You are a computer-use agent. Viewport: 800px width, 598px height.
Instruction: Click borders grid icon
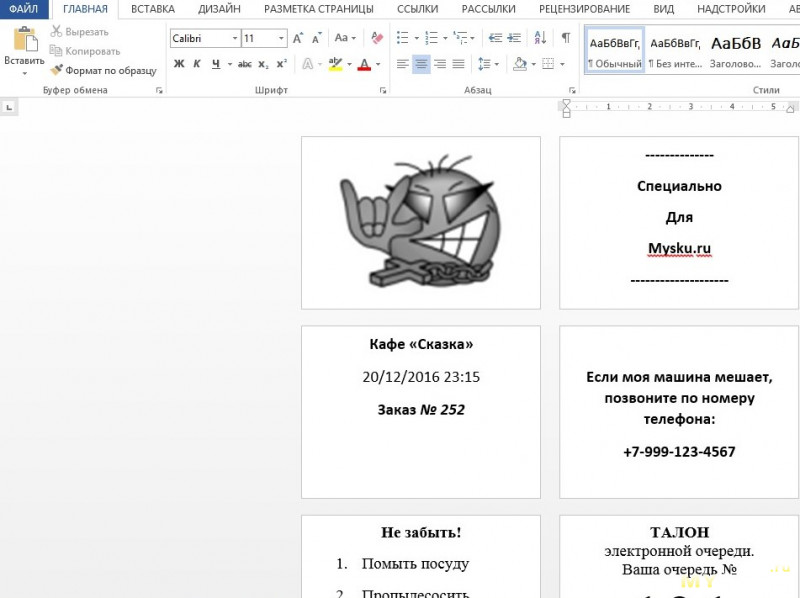(x=548, y=64)
